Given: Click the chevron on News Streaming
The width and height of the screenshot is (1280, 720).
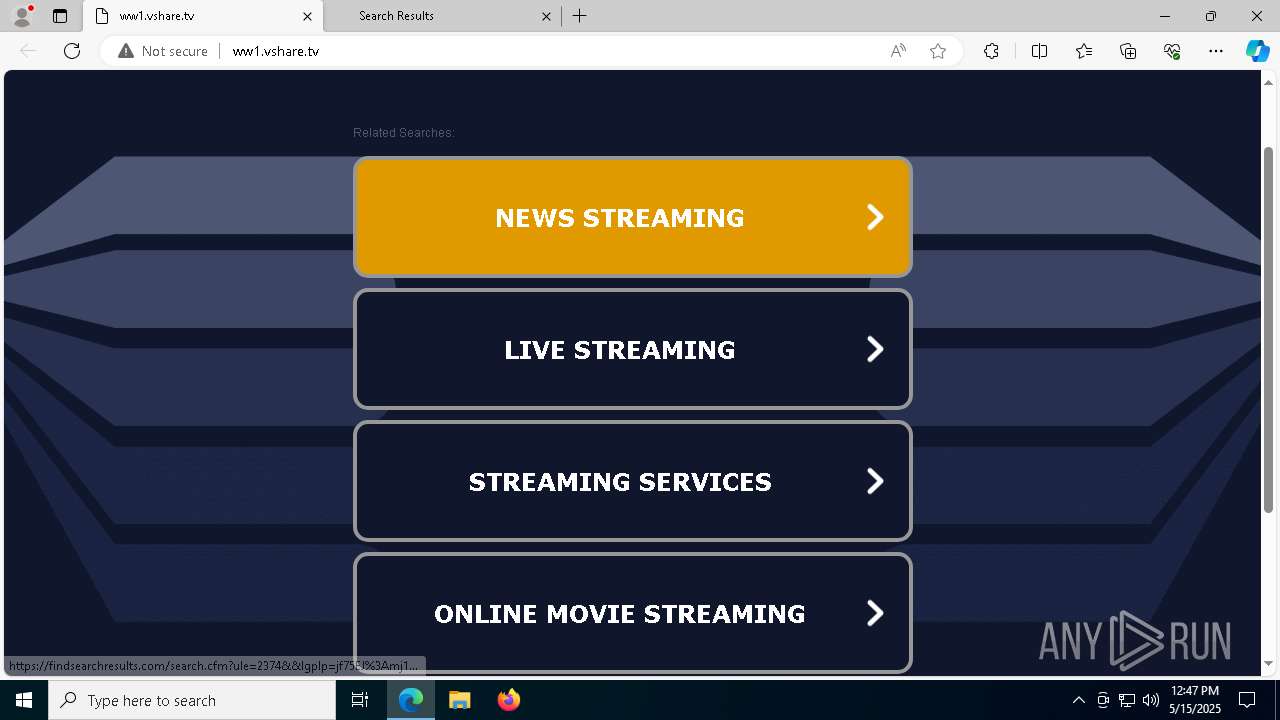Looking at the screenshot, I should 875,217.
